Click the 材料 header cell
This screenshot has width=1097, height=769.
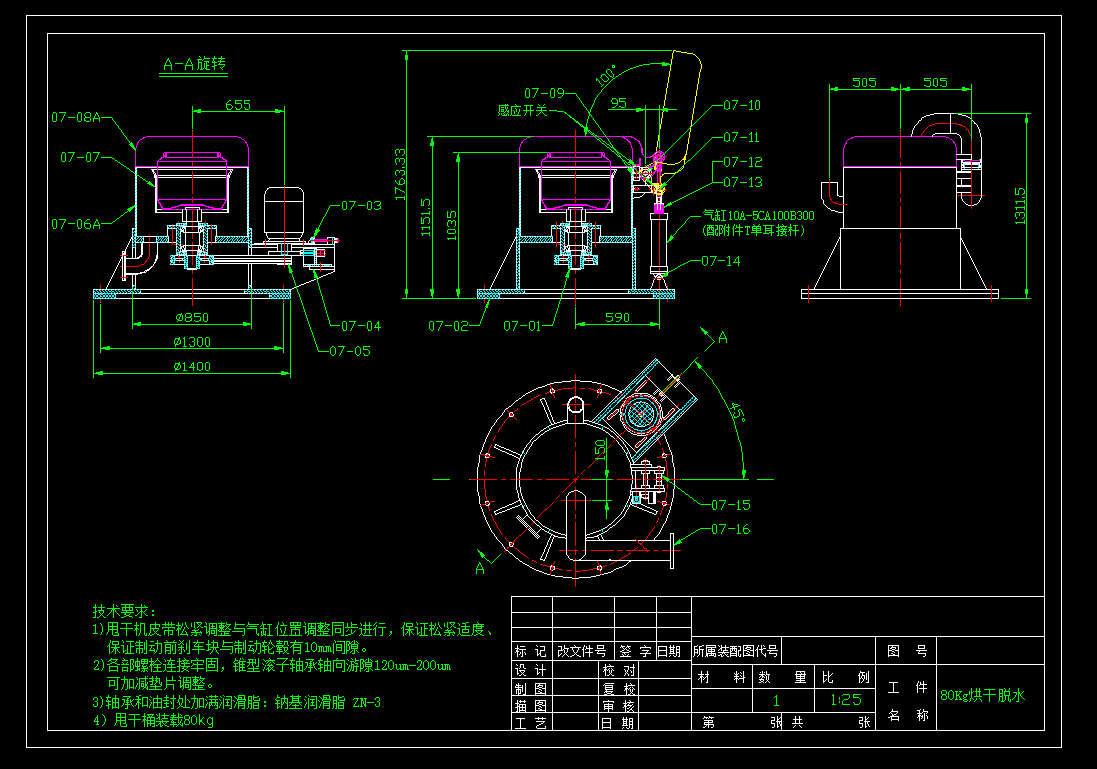(x=721, y=677)
